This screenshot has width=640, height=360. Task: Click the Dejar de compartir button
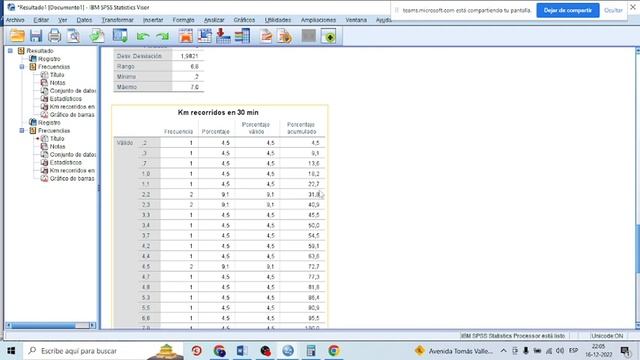coord(568,10)
